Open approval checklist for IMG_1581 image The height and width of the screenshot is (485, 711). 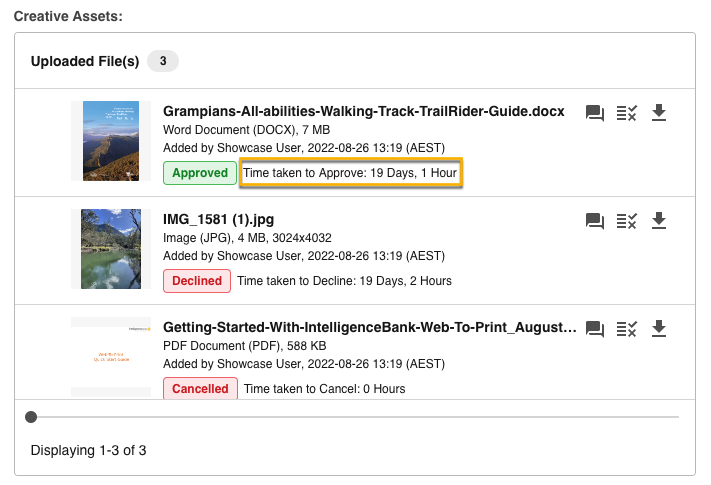coord(626,221)
